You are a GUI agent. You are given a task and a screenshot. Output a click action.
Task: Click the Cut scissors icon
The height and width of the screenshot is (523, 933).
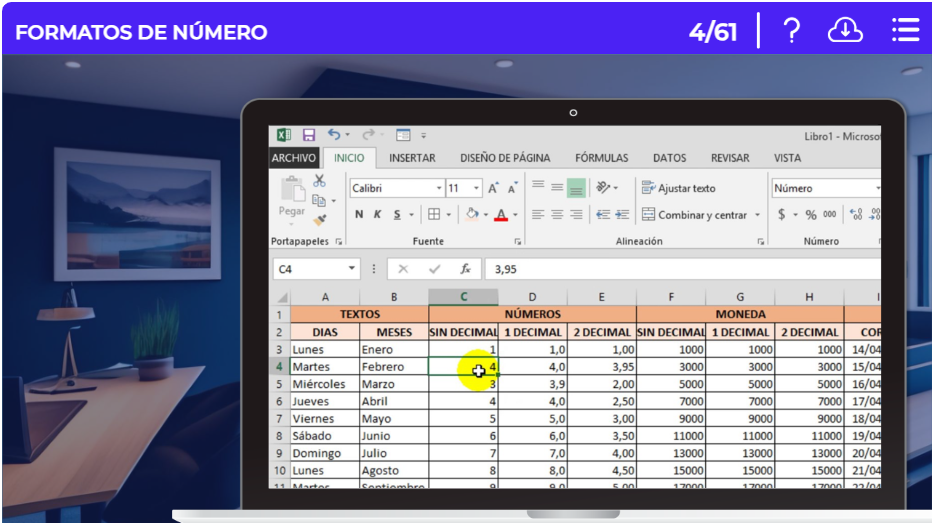320,181
